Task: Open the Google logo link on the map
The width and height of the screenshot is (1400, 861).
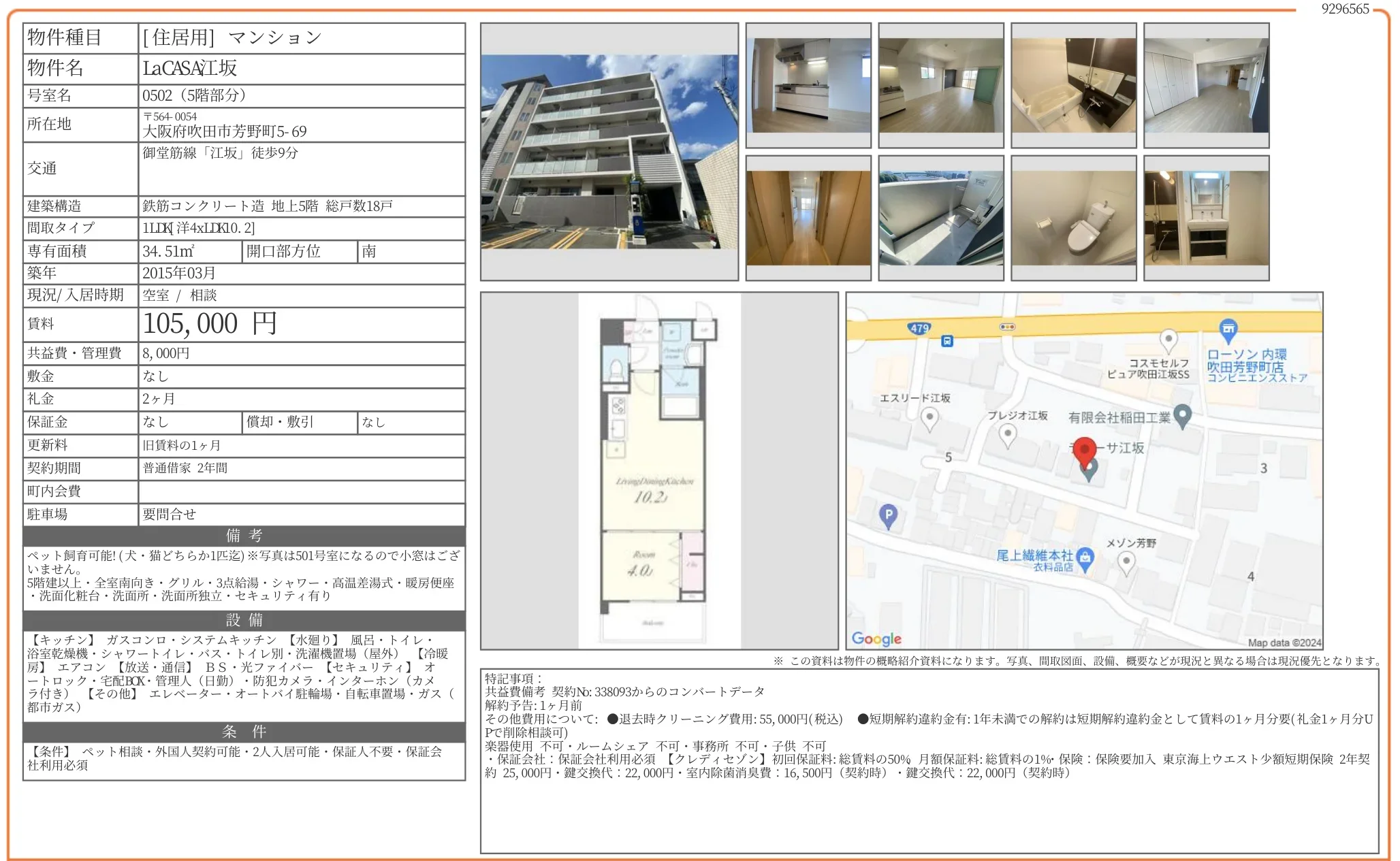Action: [x=877, y=638]
